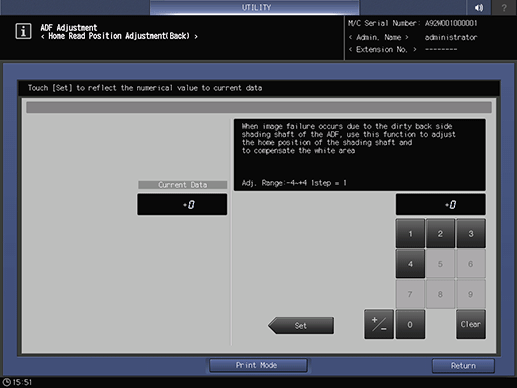
Task: Toggle sign with the +/- key
Action: [x=379, y=324]
